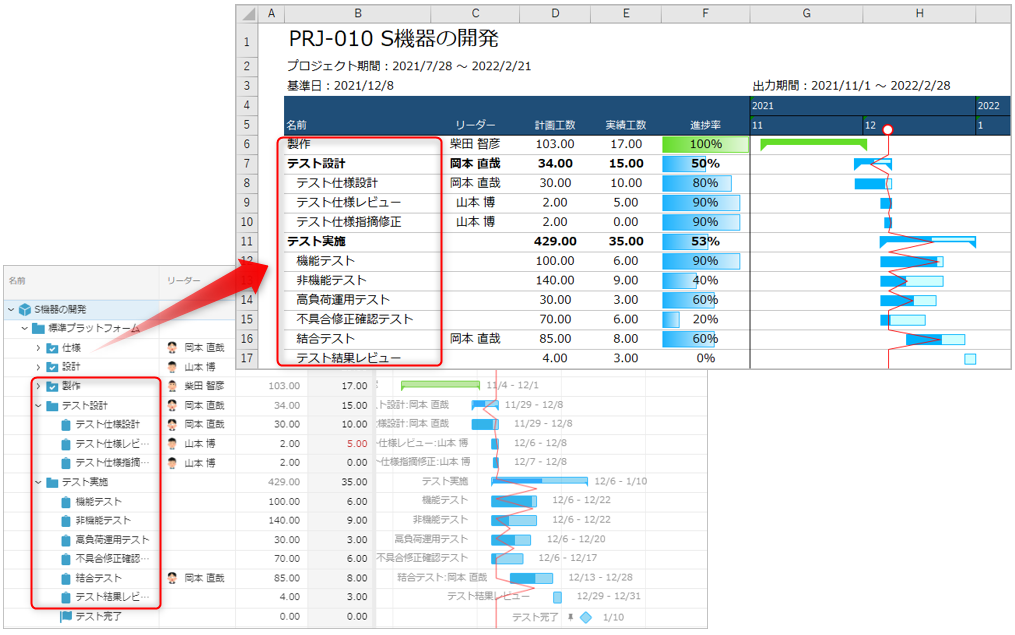Click the テスト完了 milestone diamond on the Gantt
Viewport: 1015px width, 635px height.
(585, 617)
